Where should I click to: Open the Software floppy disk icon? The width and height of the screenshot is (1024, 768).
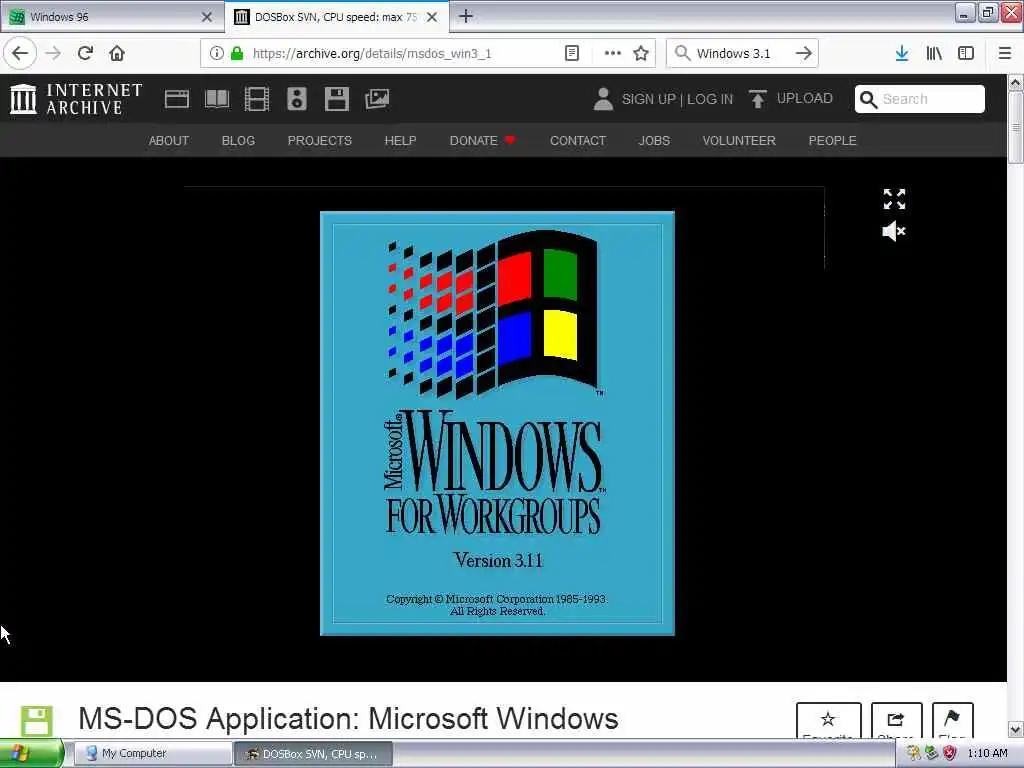tap(336, 99)
